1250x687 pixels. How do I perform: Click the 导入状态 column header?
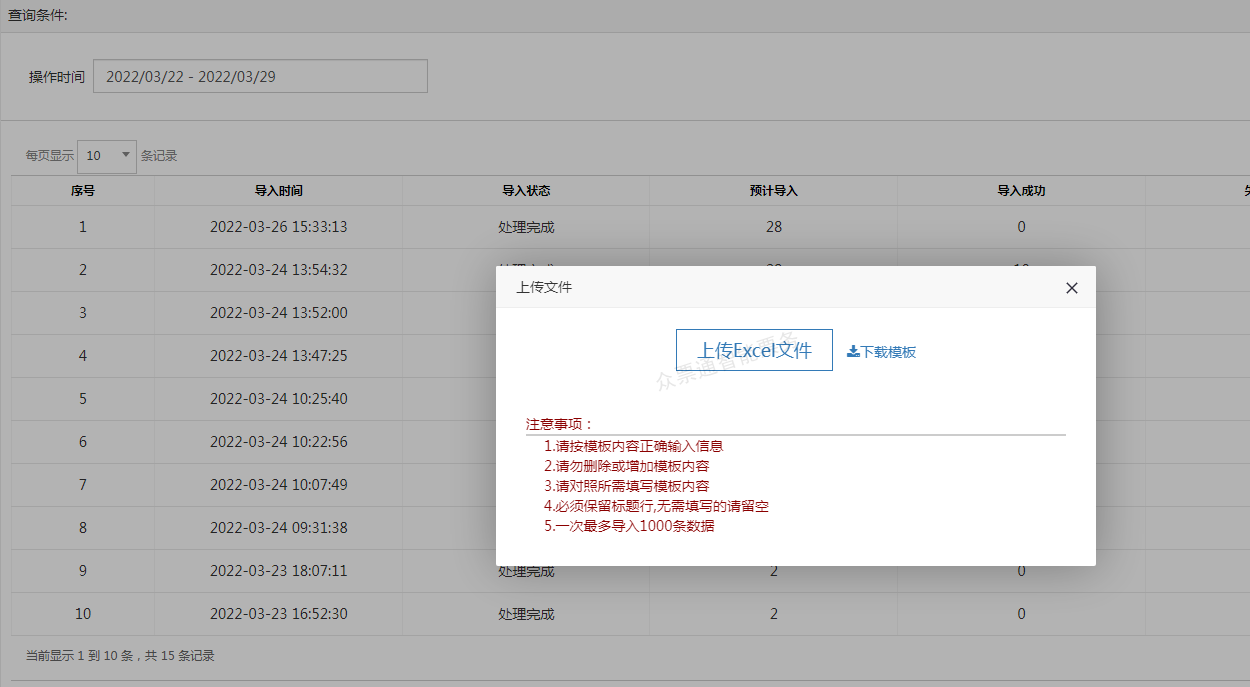tap(526, 191)
